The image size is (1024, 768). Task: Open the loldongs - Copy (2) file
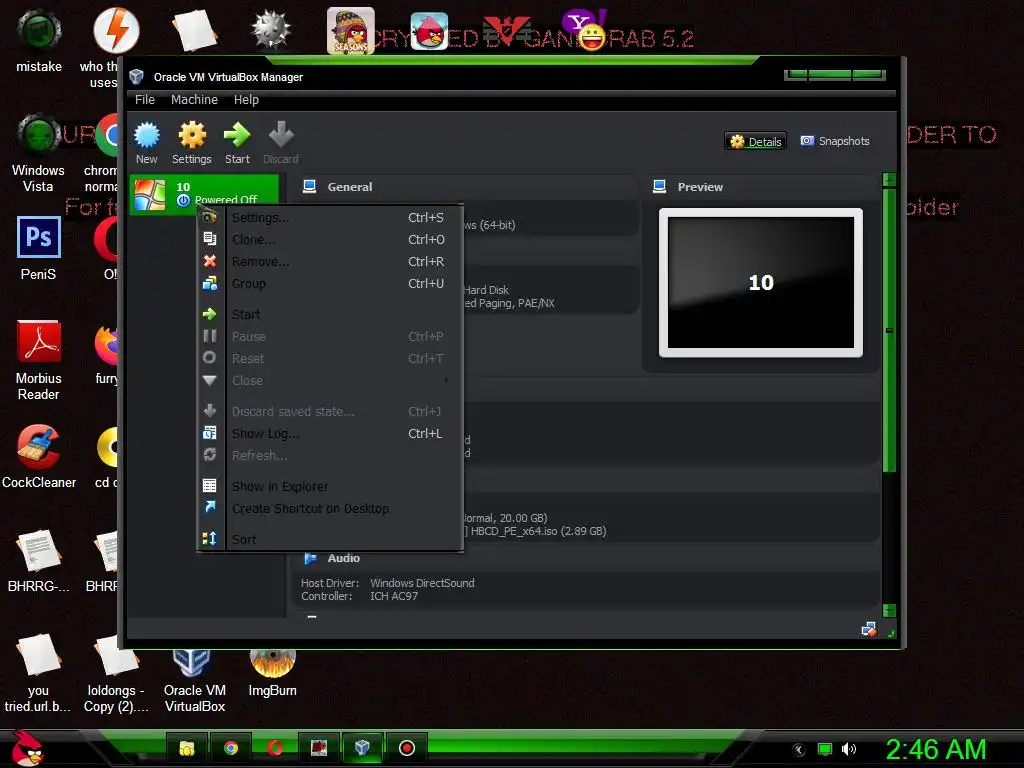(x=116, y=673)
